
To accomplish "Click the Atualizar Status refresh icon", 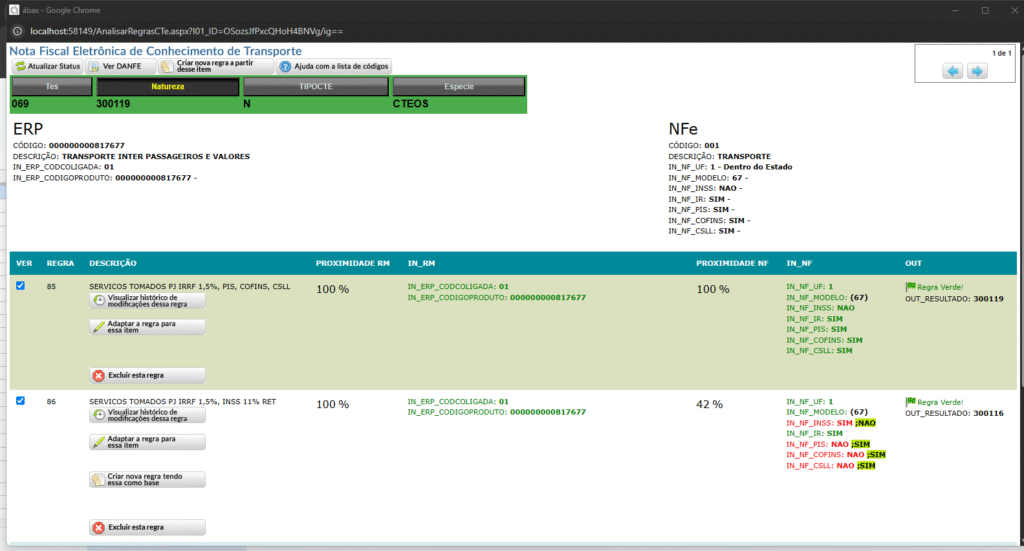I will coord(20,67).
